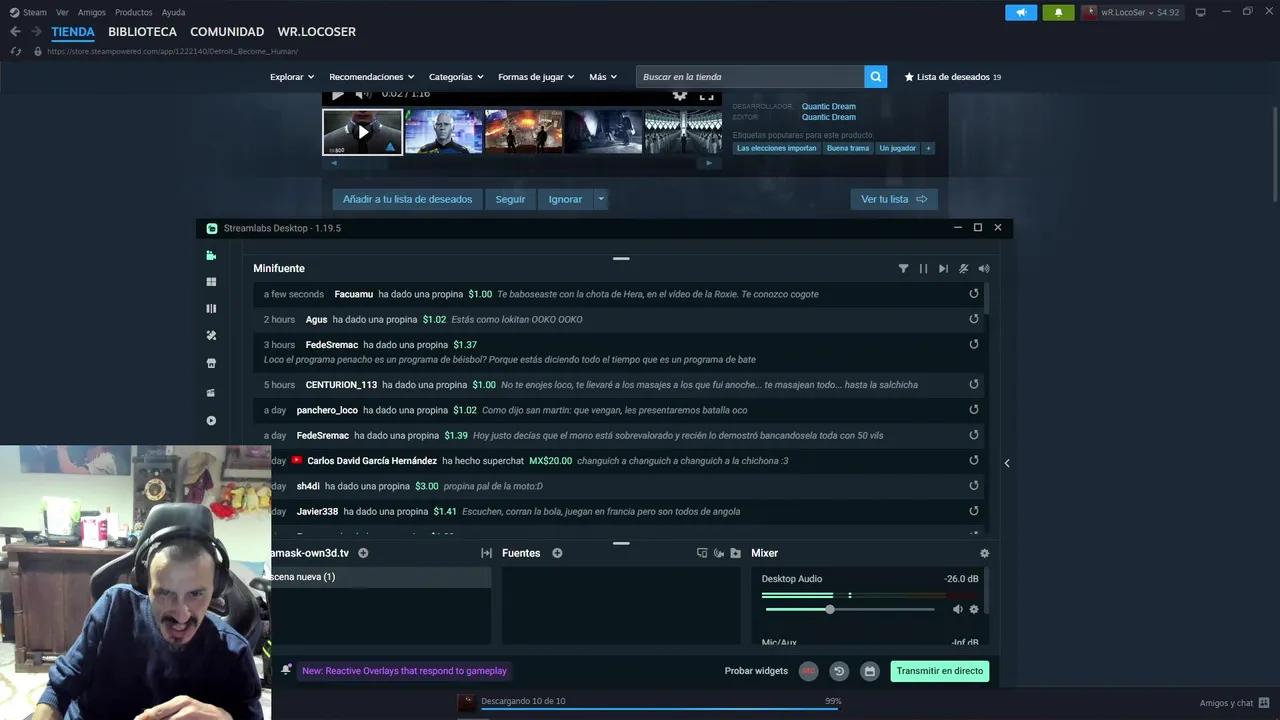Collapse the Streamlabs right side panel chevron

[1007, 463]
